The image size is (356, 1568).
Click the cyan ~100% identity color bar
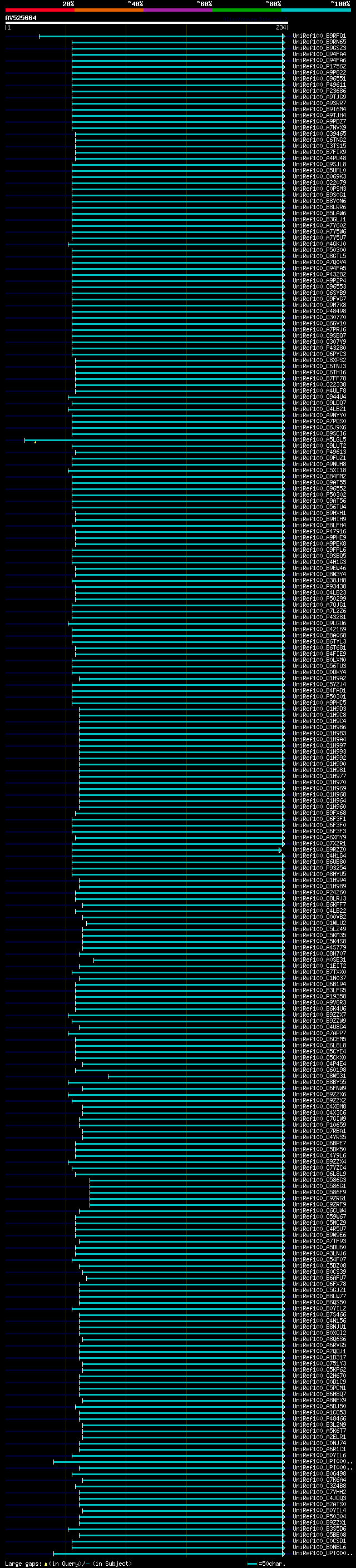pyautogui.click(x=316, y=10)
